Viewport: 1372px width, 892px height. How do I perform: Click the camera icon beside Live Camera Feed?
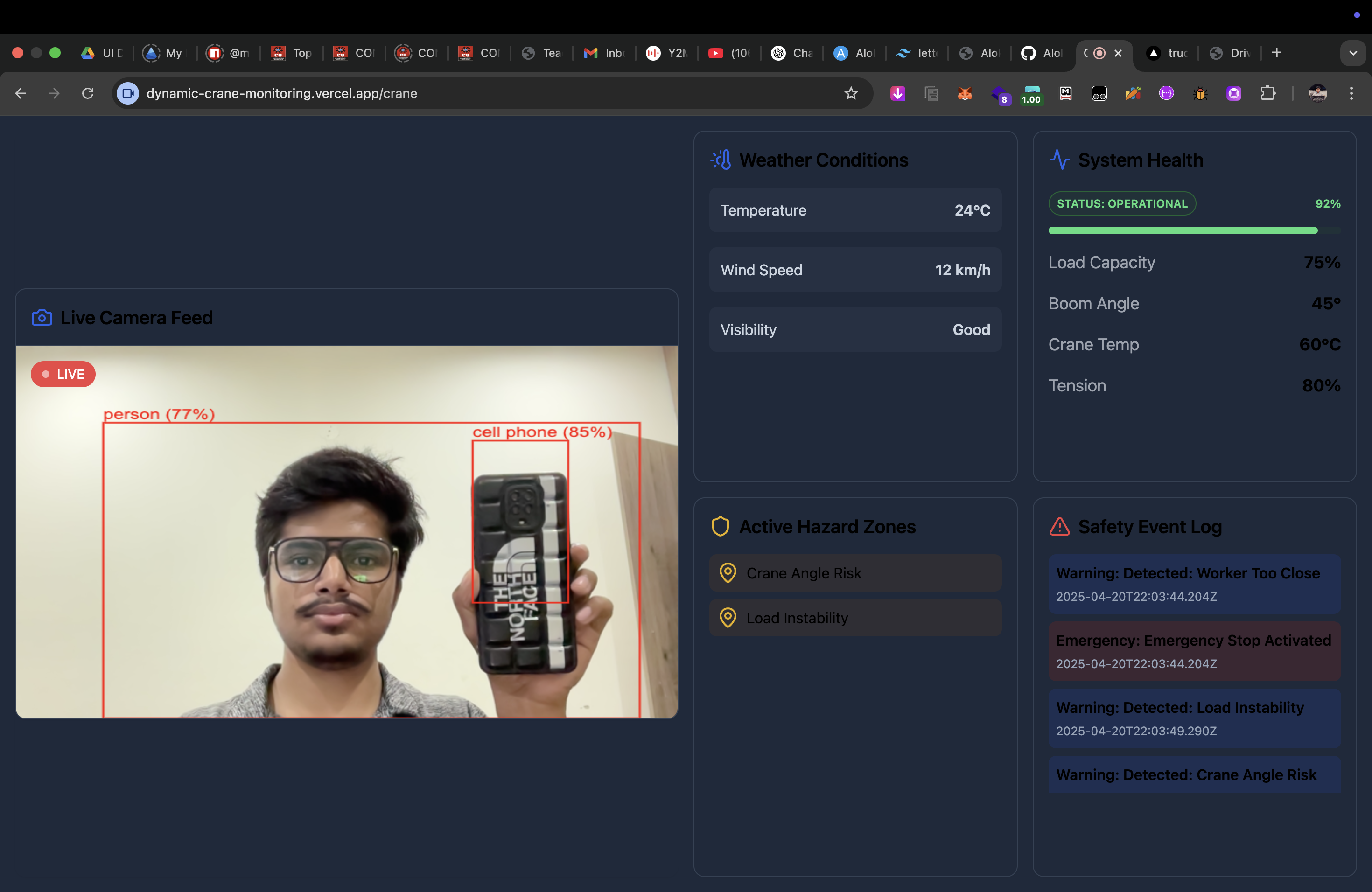coord(42,318)
